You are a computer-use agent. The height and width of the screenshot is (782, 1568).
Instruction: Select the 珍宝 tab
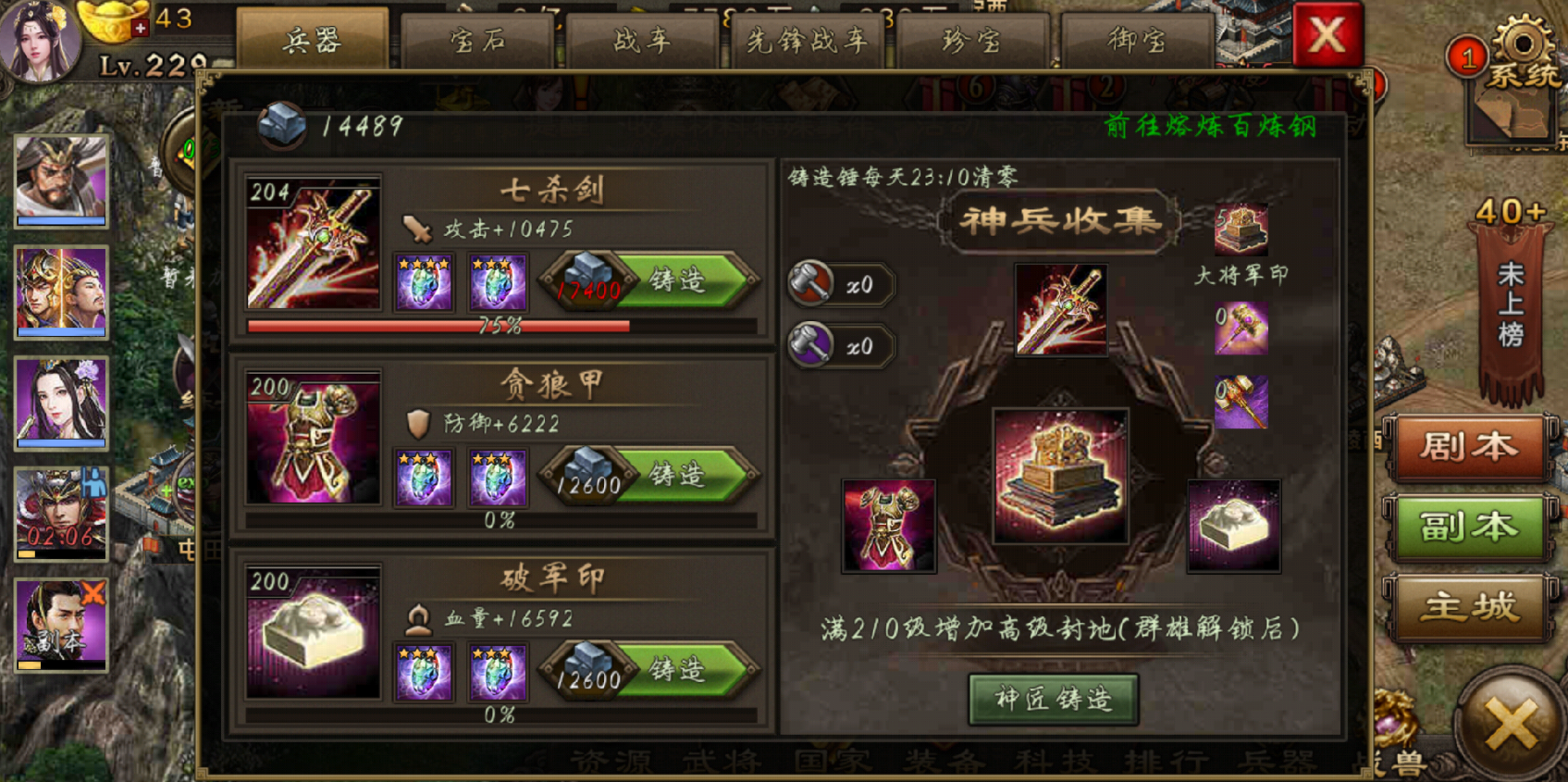pos(971,41)
